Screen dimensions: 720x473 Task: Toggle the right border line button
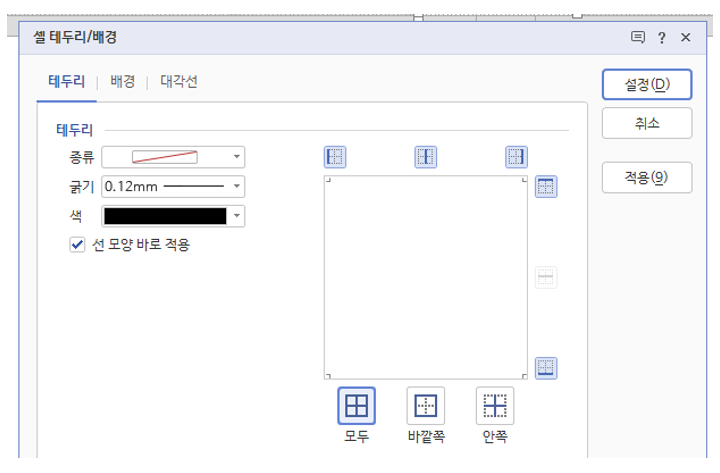(x=517, y=157)
